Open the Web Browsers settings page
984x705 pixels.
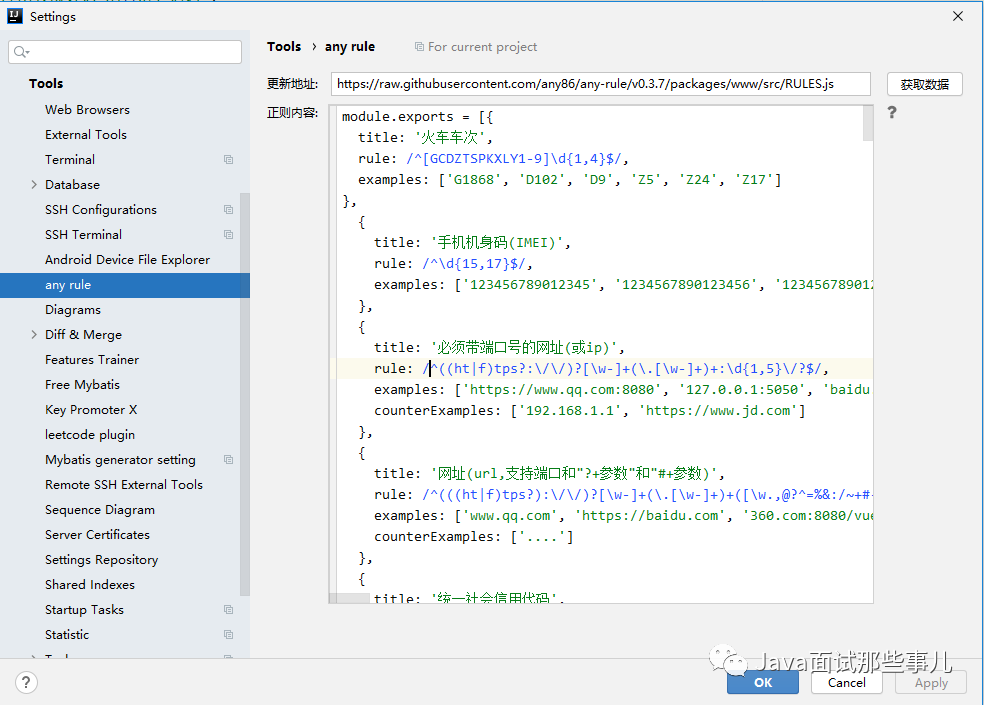pos(87,110)
